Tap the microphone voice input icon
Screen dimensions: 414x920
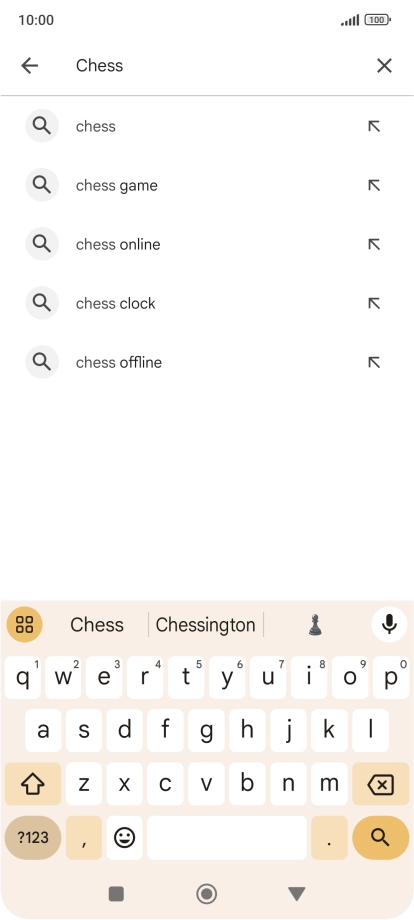coord(389,624)
